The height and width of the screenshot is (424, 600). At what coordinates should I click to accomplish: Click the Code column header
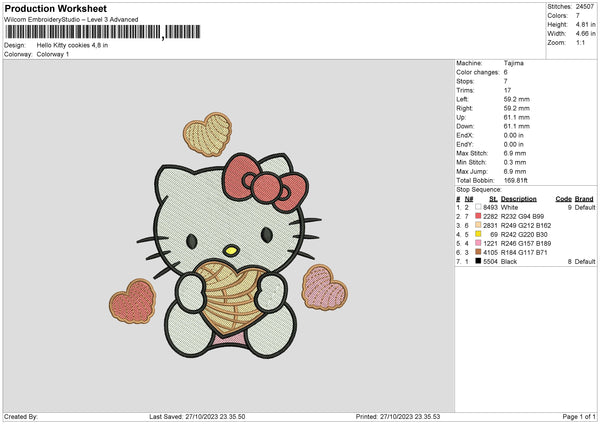pyautogui.click(x=564, y=199)
